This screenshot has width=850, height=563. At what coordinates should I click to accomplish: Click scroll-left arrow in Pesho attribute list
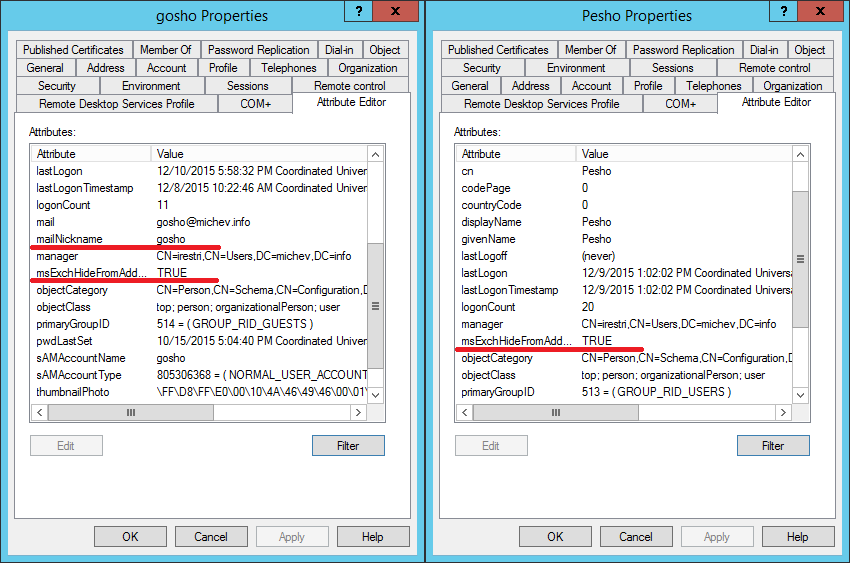tap(465, 412)
